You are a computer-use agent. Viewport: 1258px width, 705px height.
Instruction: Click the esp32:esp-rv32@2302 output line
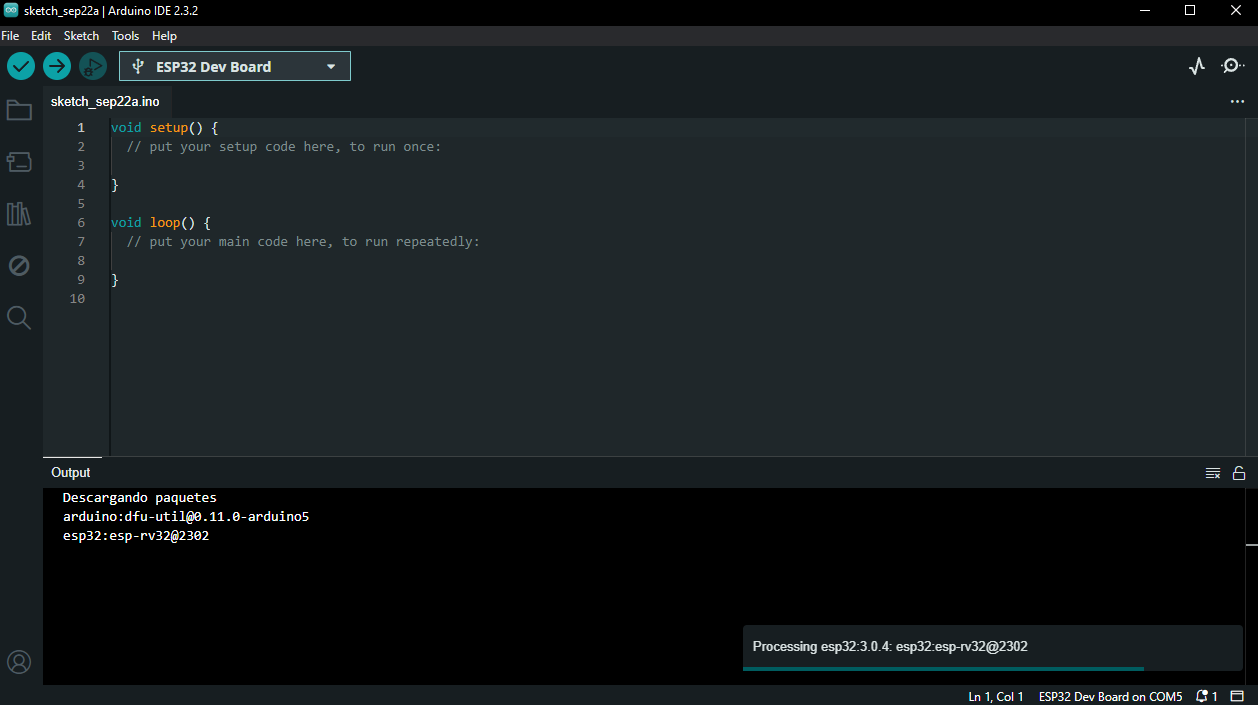pos(136,536)
